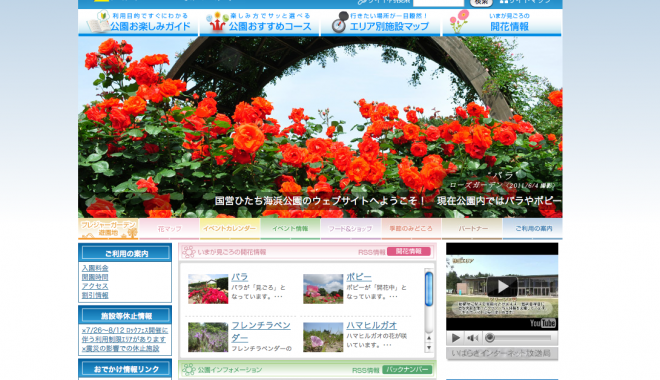Click the open book guide icon
The image size is (660, 380).
coord(98,23)
